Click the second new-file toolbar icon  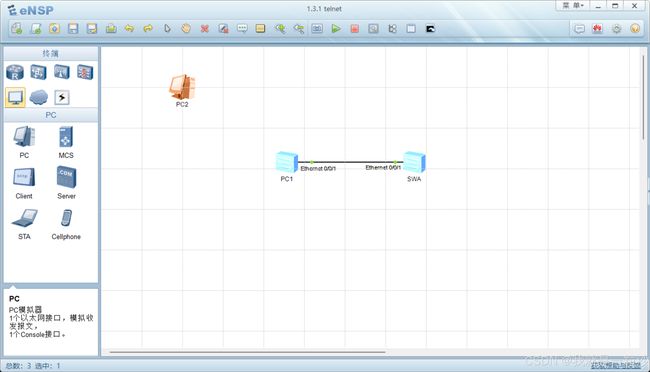point(36,28)
